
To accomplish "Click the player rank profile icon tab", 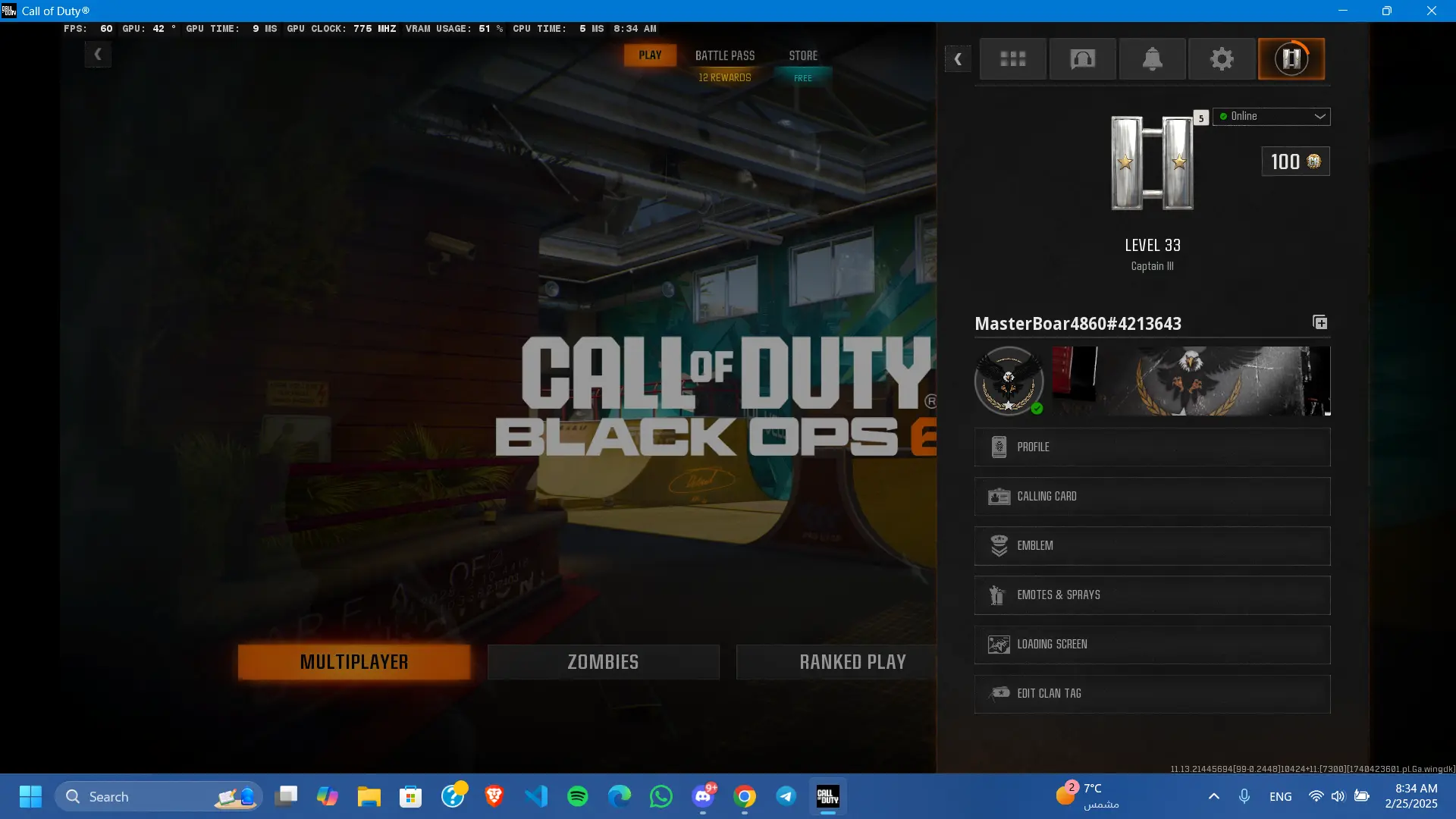I will (x=1291, y=58).
